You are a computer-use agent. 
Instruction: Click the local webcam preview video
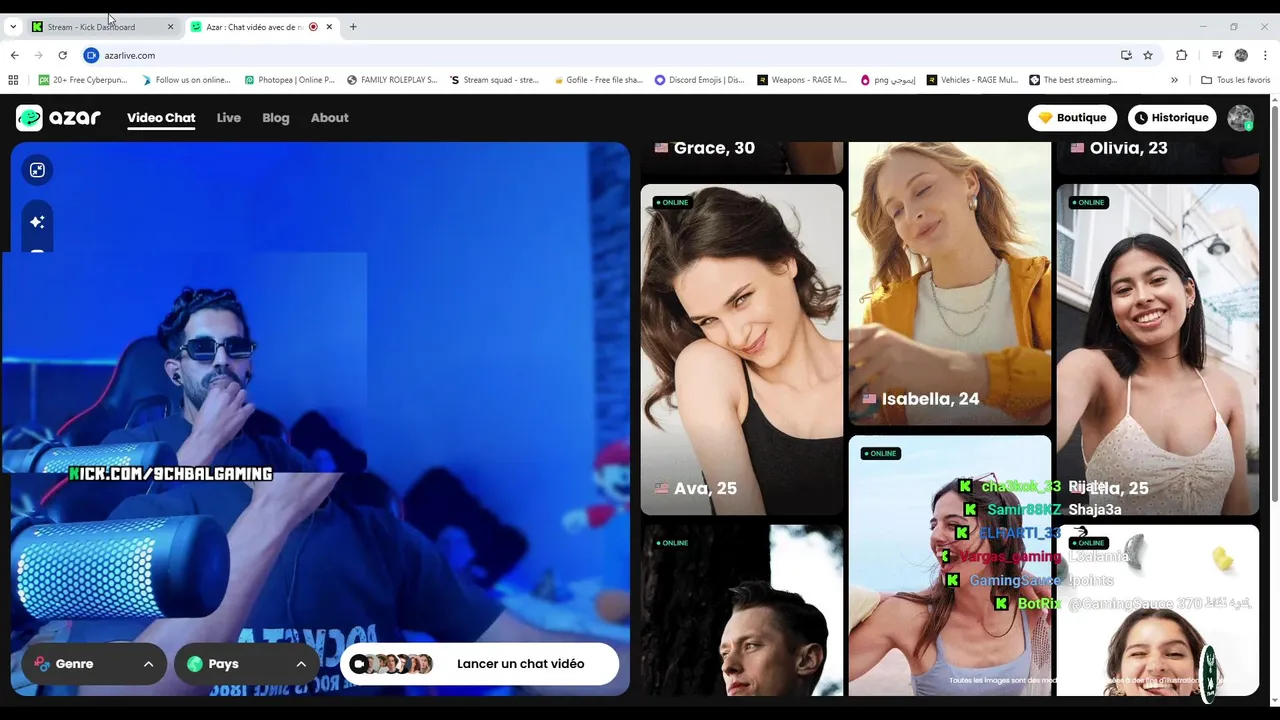tap(320, 418)
